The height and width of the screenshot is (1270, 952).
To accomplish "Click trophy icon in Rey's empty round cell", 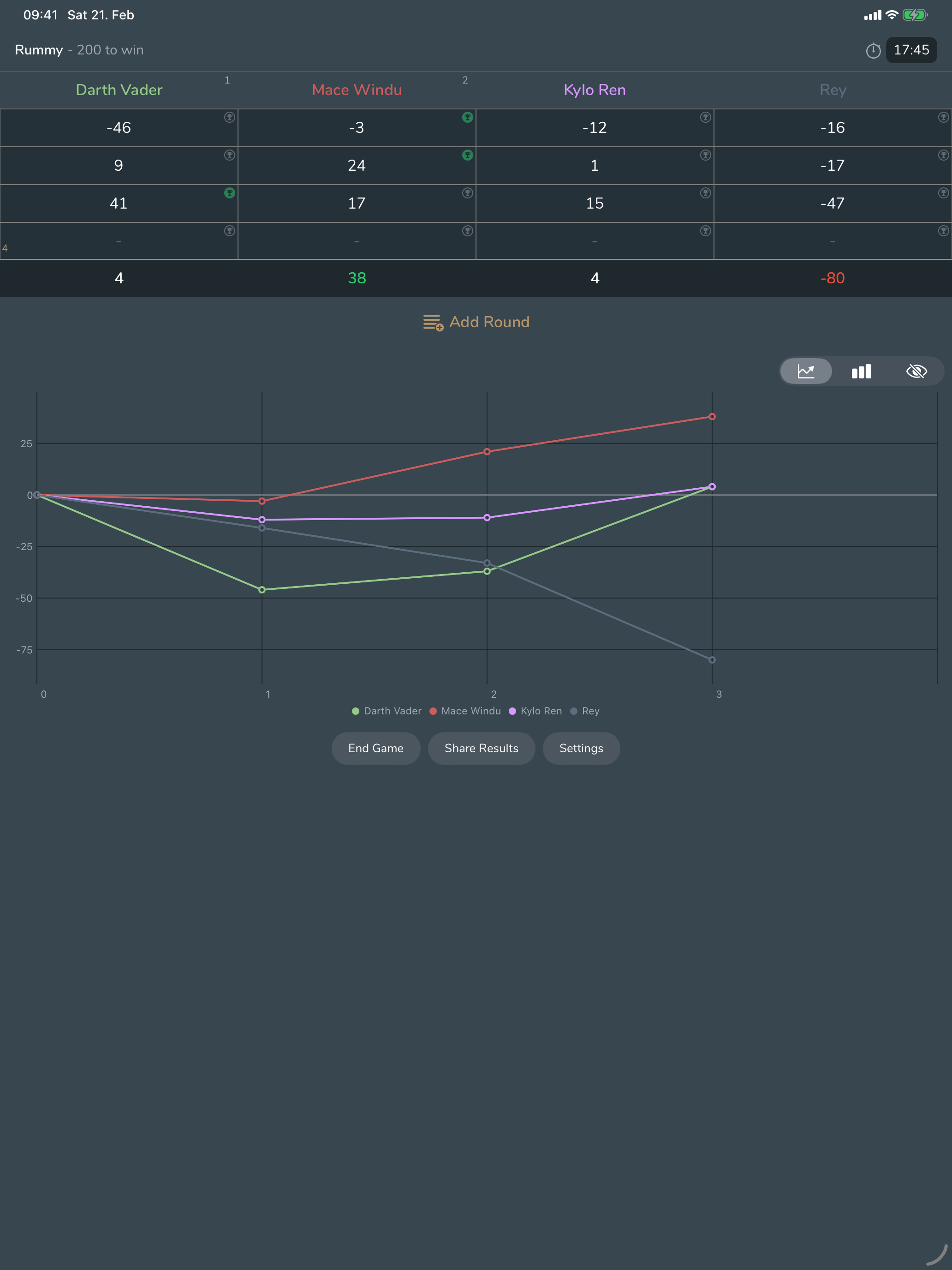I will coord(943,231).
